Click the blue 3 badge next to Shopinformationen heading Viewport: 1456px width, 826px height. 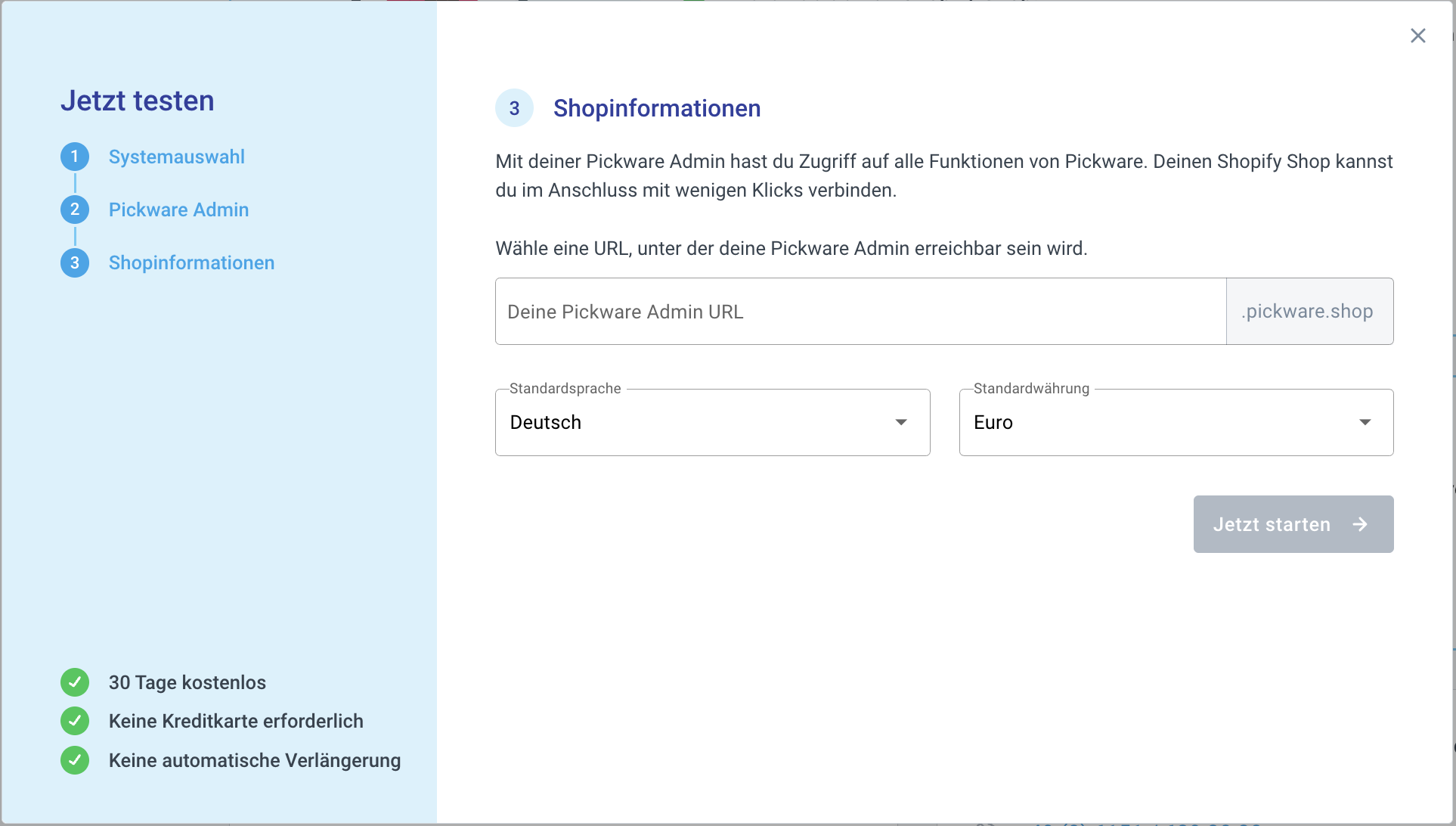pos(514,107)
